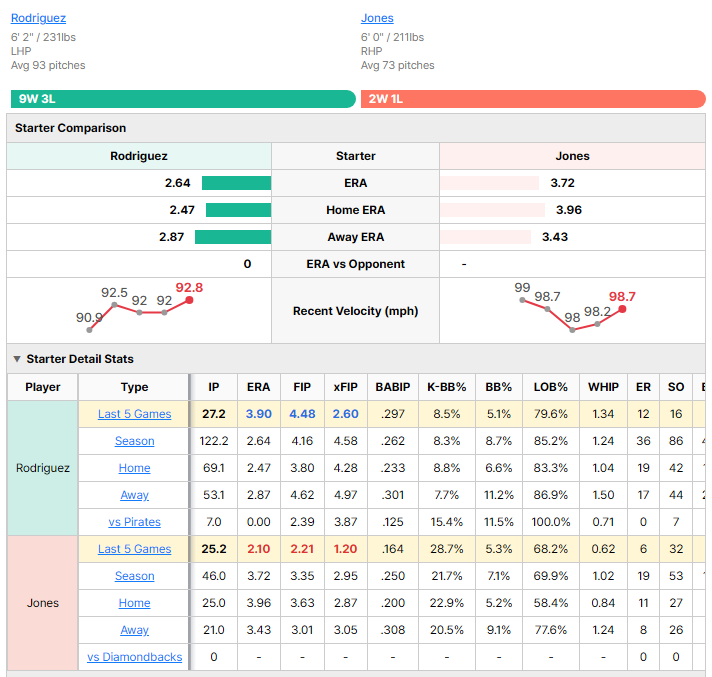Collapse the Starter Detail Stats section

17,359
